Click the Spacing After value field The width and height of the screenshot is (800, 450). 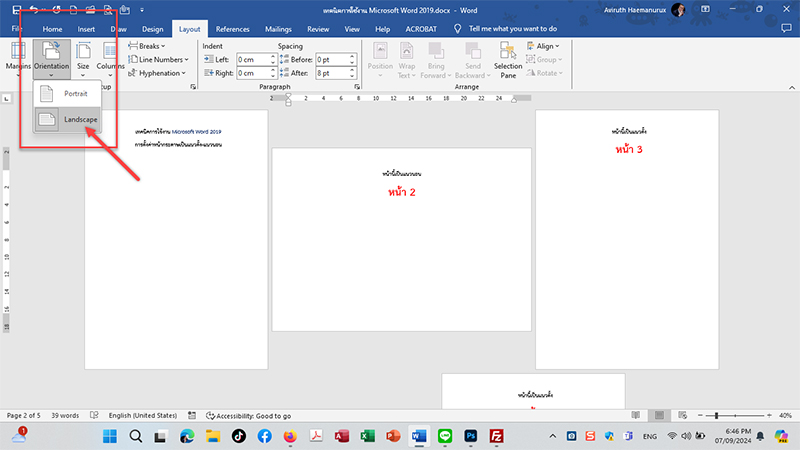pyautogui.click(x=330, y=74)
